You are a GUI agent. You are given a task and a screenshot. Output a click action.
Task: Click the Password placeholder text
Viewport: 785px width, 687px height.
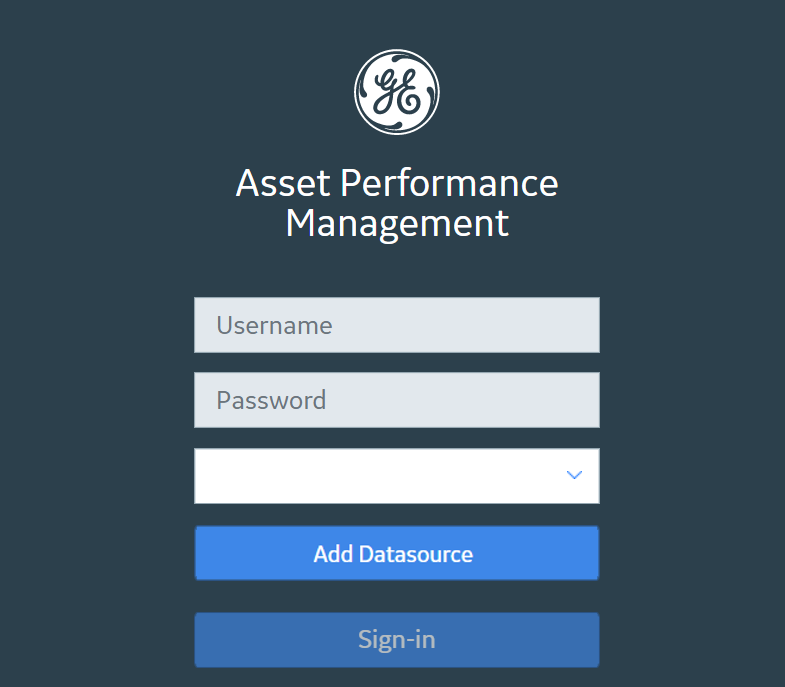click(x=271, y=401)
